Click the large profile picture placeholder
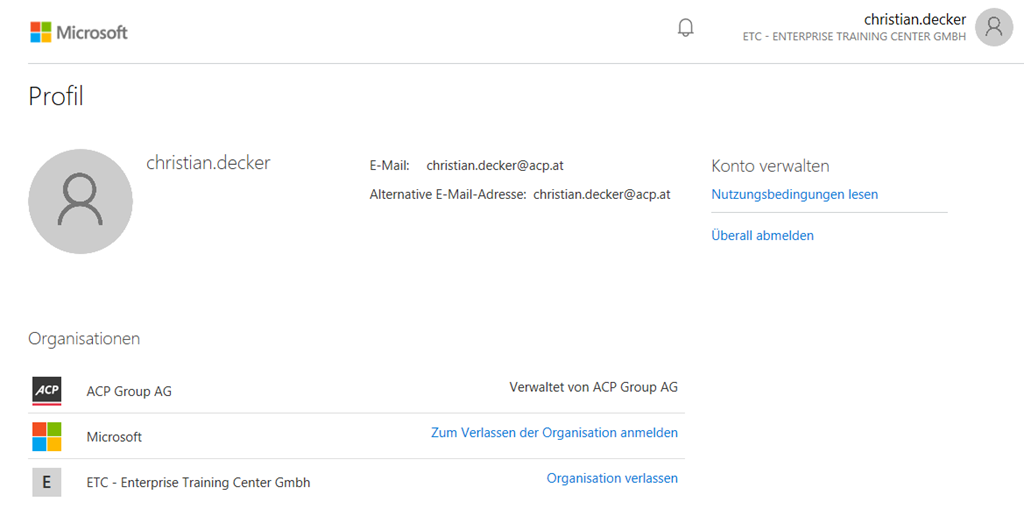 [80, 201]
